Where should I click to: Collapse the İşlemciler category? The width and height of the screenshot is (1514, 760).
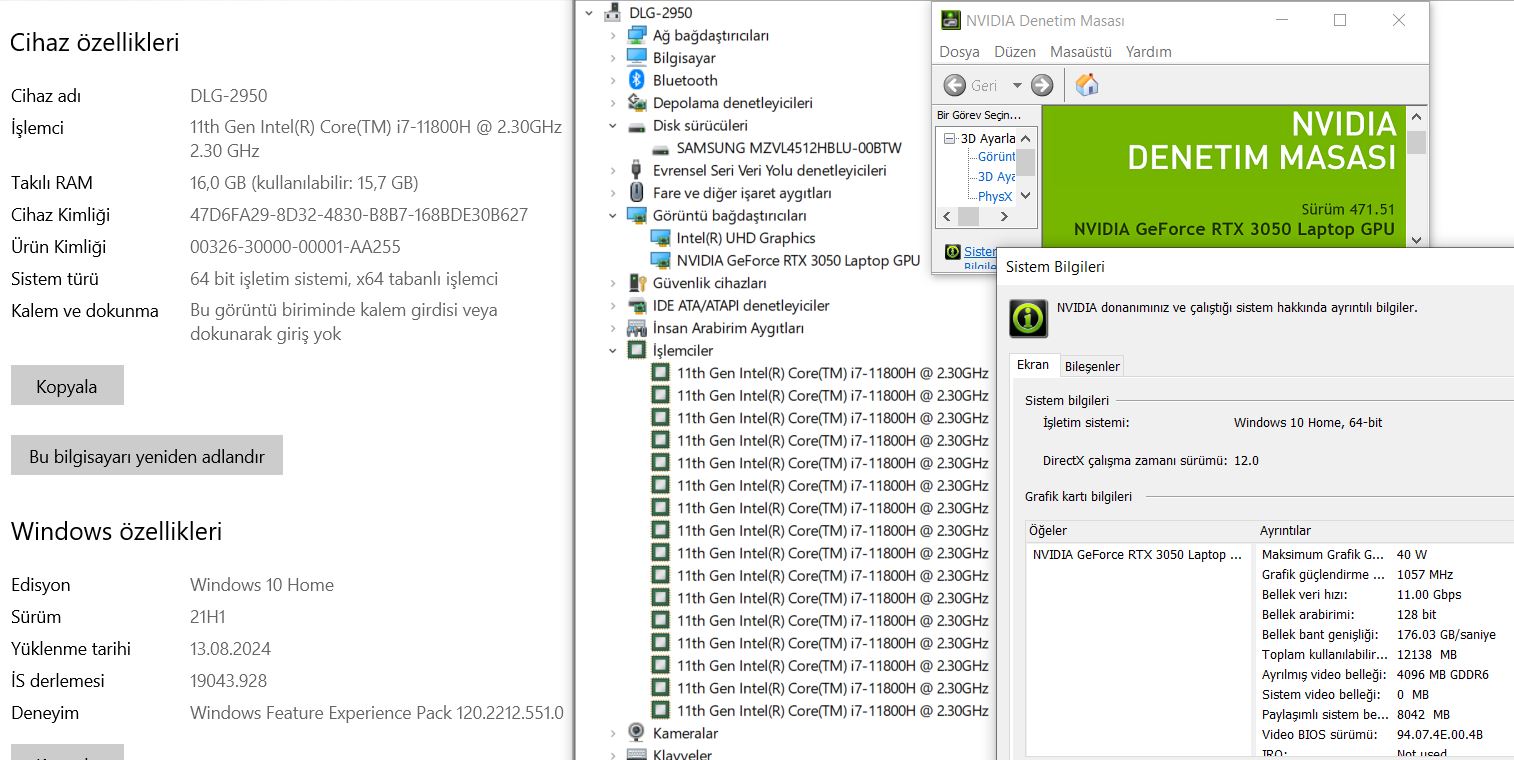coord(613,350)
